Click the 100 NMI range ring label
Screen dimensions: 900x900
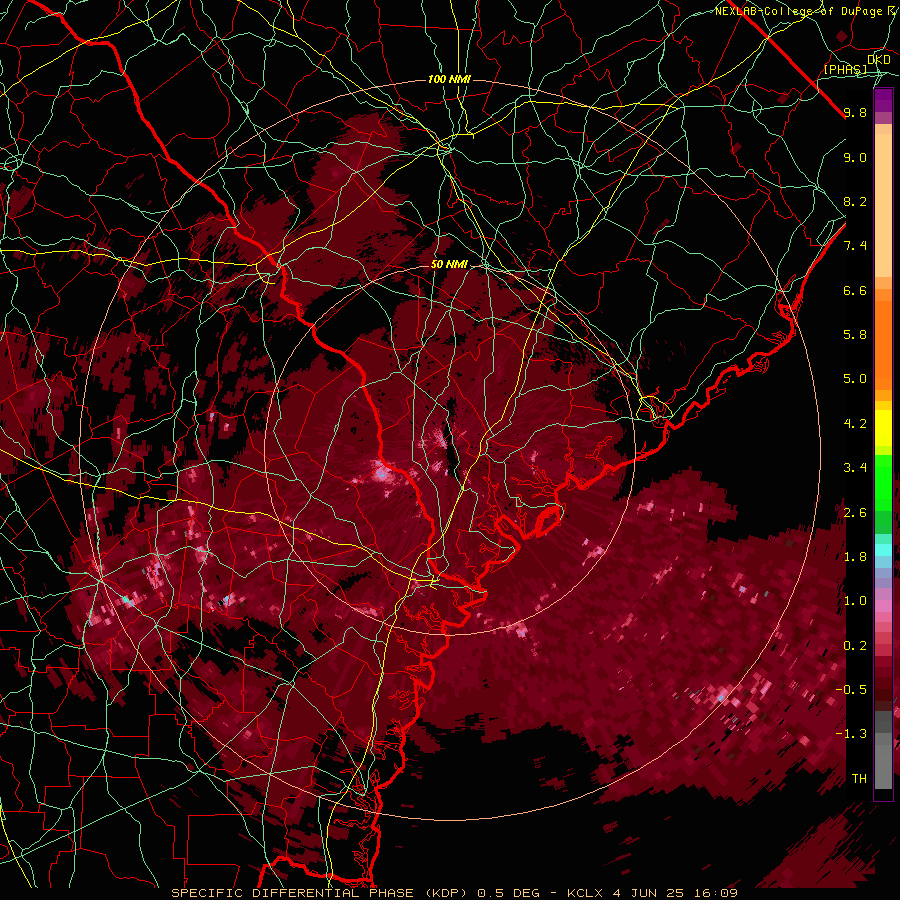click(449, 79)
